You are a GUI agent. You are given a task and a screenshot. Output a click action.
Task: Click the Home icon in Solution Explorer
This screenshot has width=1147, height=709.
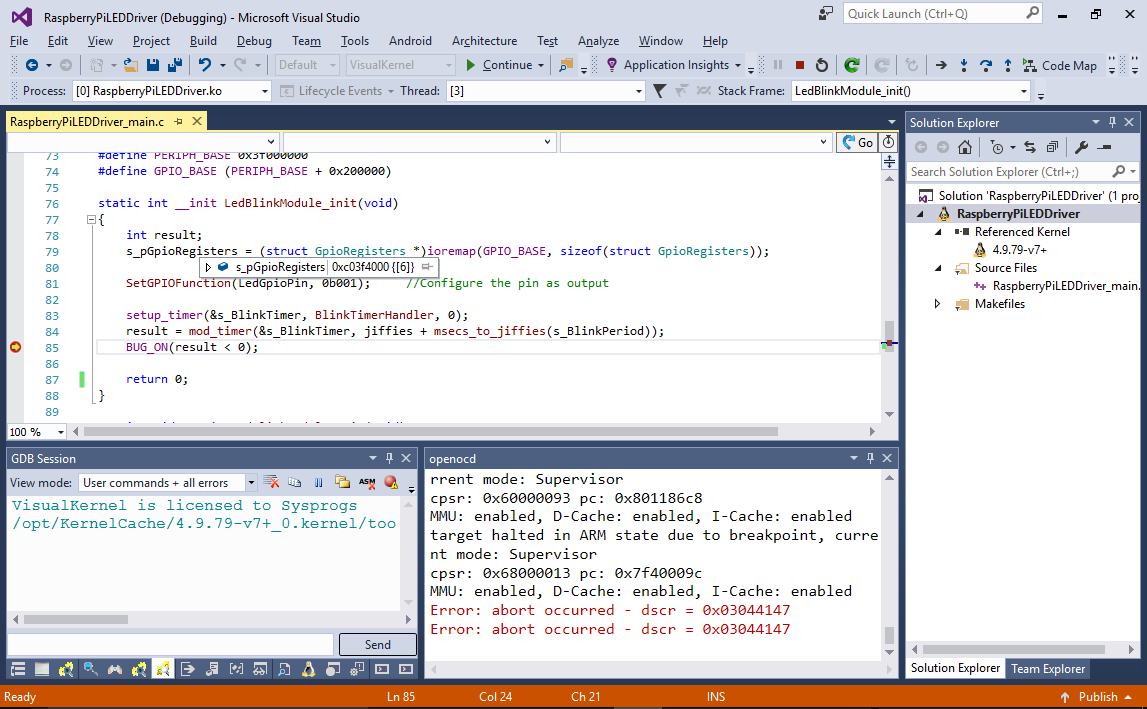point(965,147)
